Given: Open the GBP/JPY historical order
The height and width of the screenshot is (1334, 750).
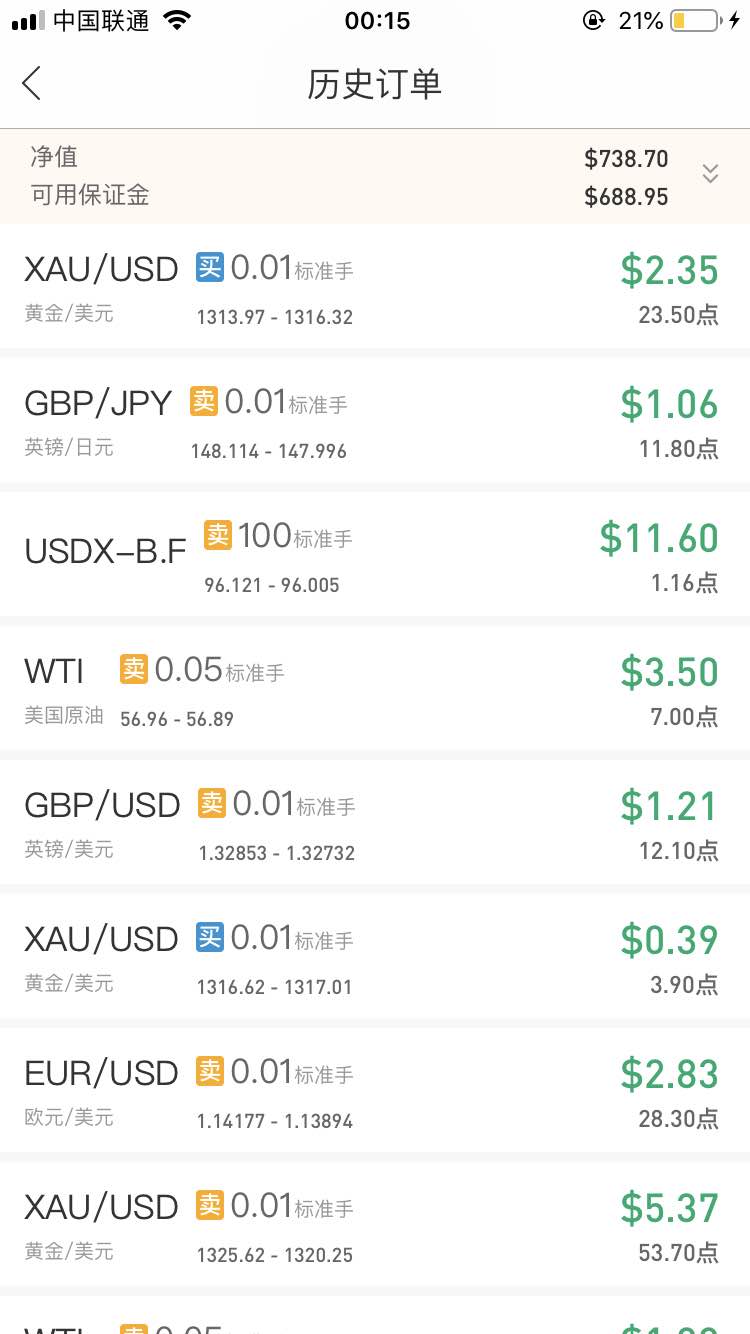Looking at the screenshot, I should pyautogui.click(x=375, y=421).
